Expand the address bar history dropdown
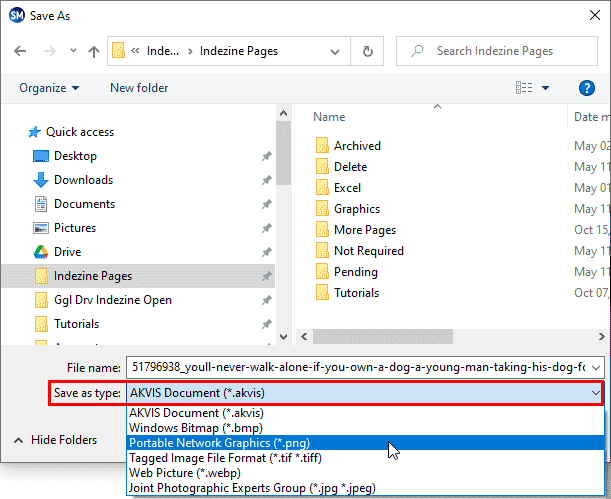 (337, 51)
